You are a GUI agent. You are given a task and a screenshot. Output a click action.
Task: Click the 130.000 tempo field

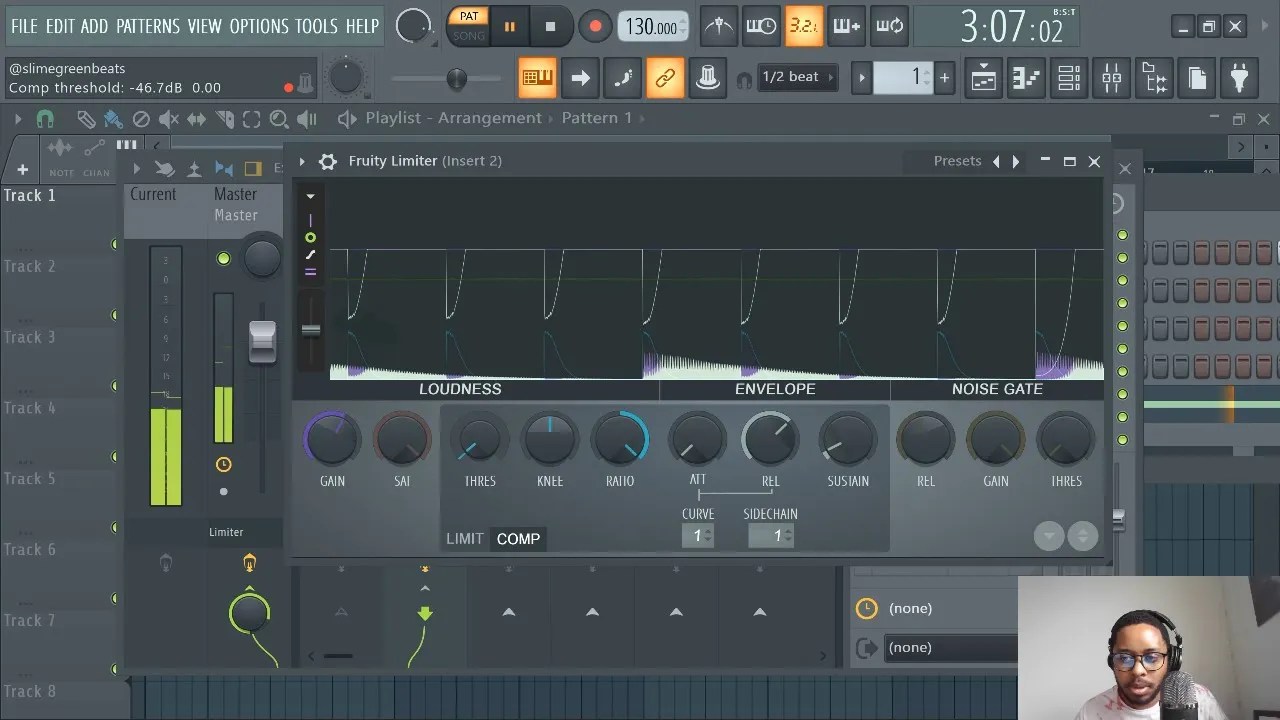pyautogui.click(x=652, y=27)
